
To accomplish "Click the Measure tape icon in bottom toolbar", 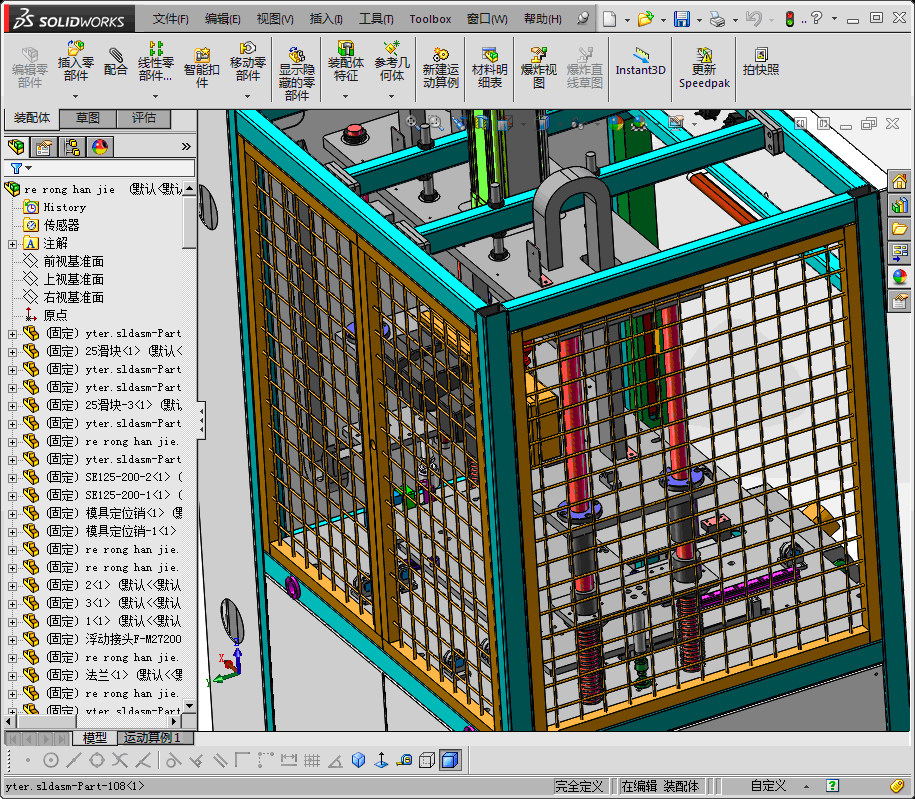I will click(404, 760).
